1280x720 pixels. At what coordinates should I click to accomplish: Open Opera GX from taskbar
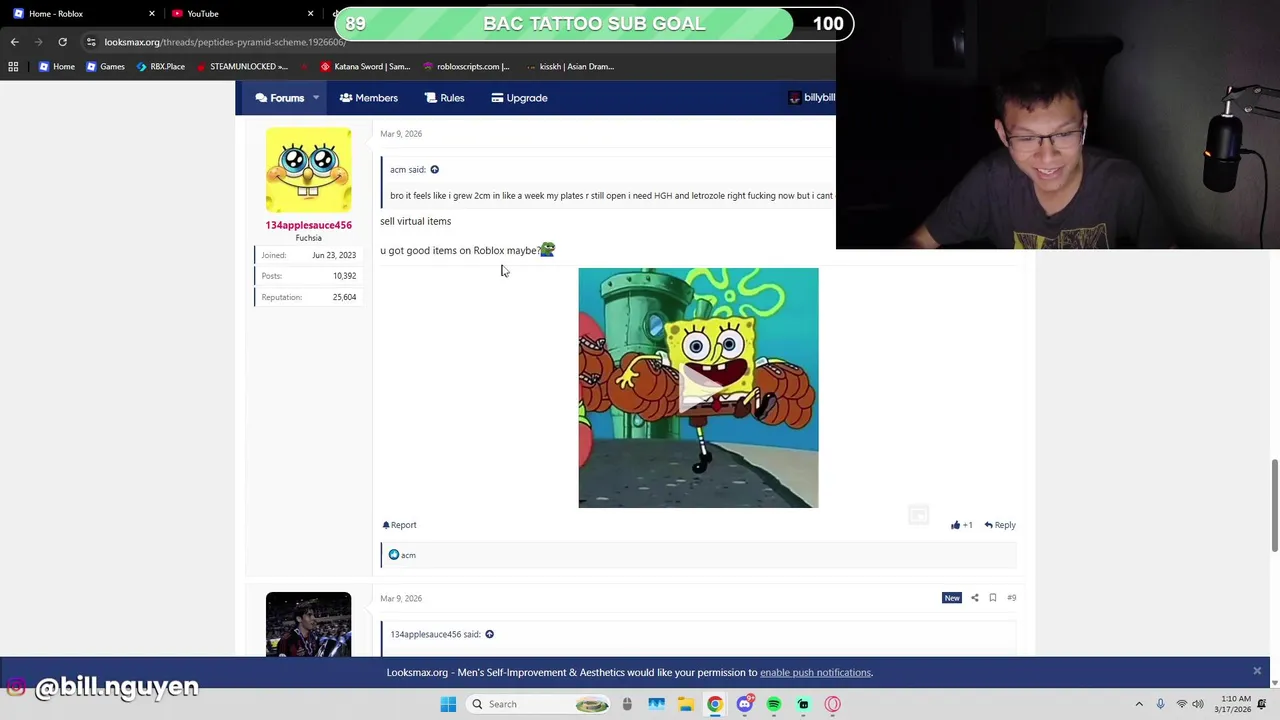832,704
